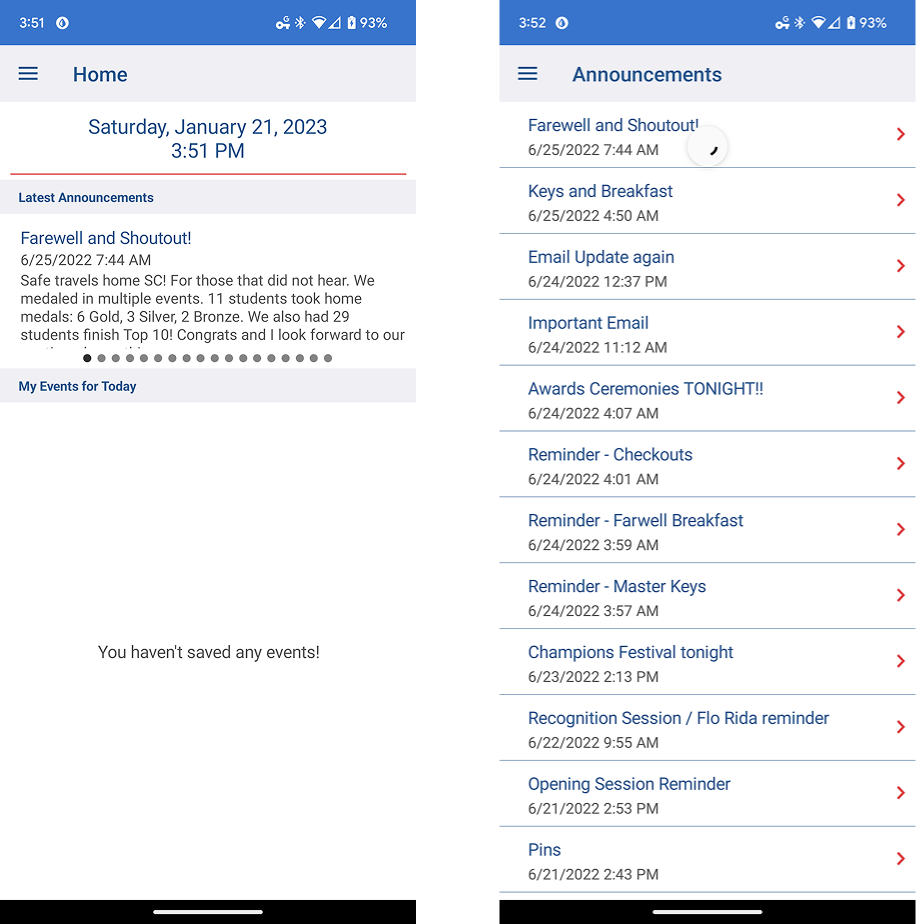Open chevron for Important Email row

(x=900, y=332)
